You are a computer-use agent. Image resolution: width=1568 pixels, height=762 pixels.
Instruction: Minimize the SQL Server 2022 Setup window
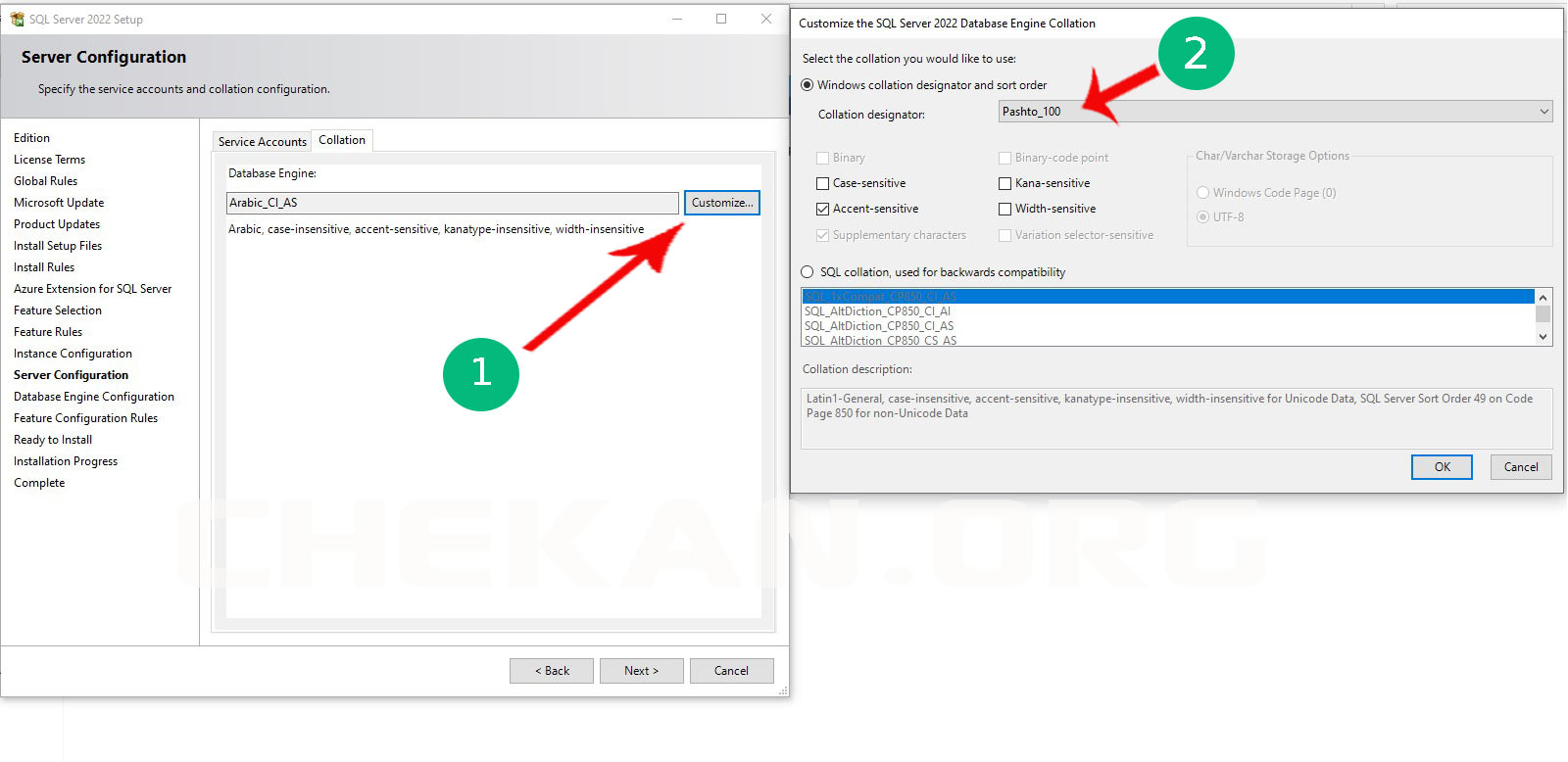pyautogui.click(x=677, y=19)
